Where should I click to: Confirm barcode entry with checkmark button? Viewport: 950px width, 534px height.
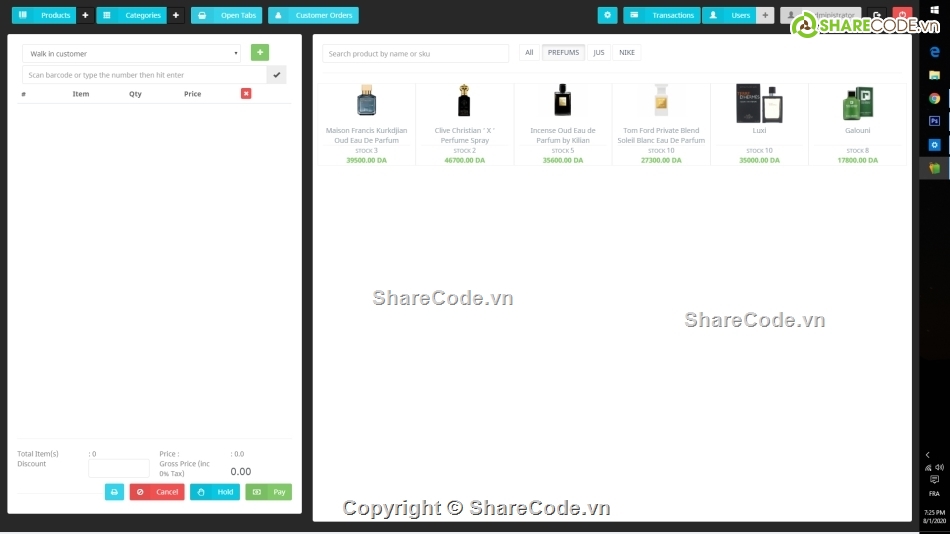[x=276, y=75]
